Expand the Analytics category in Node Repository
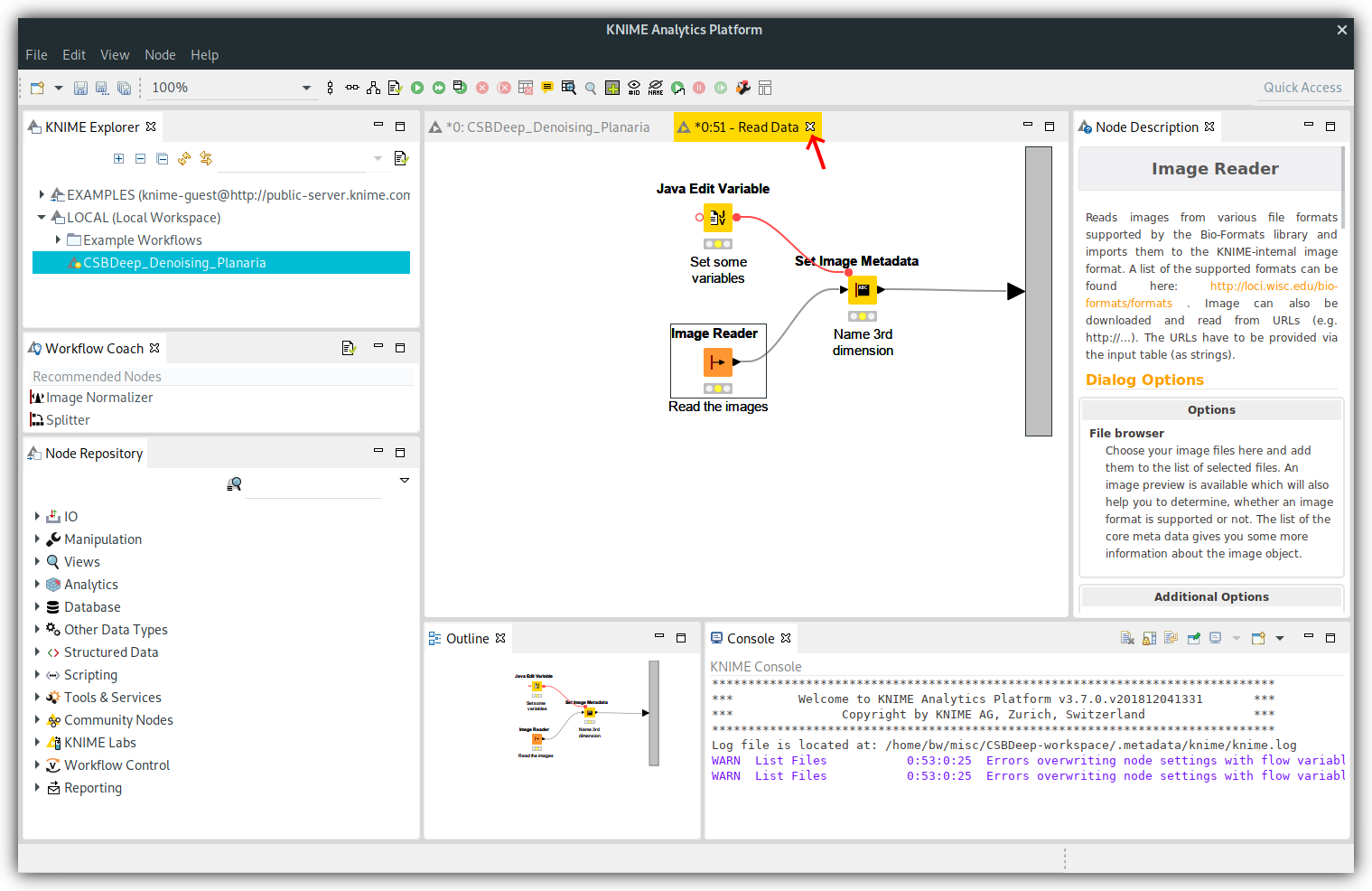Image resolution: width=1372 pixels, height=891 pixels. click(37, 585)
